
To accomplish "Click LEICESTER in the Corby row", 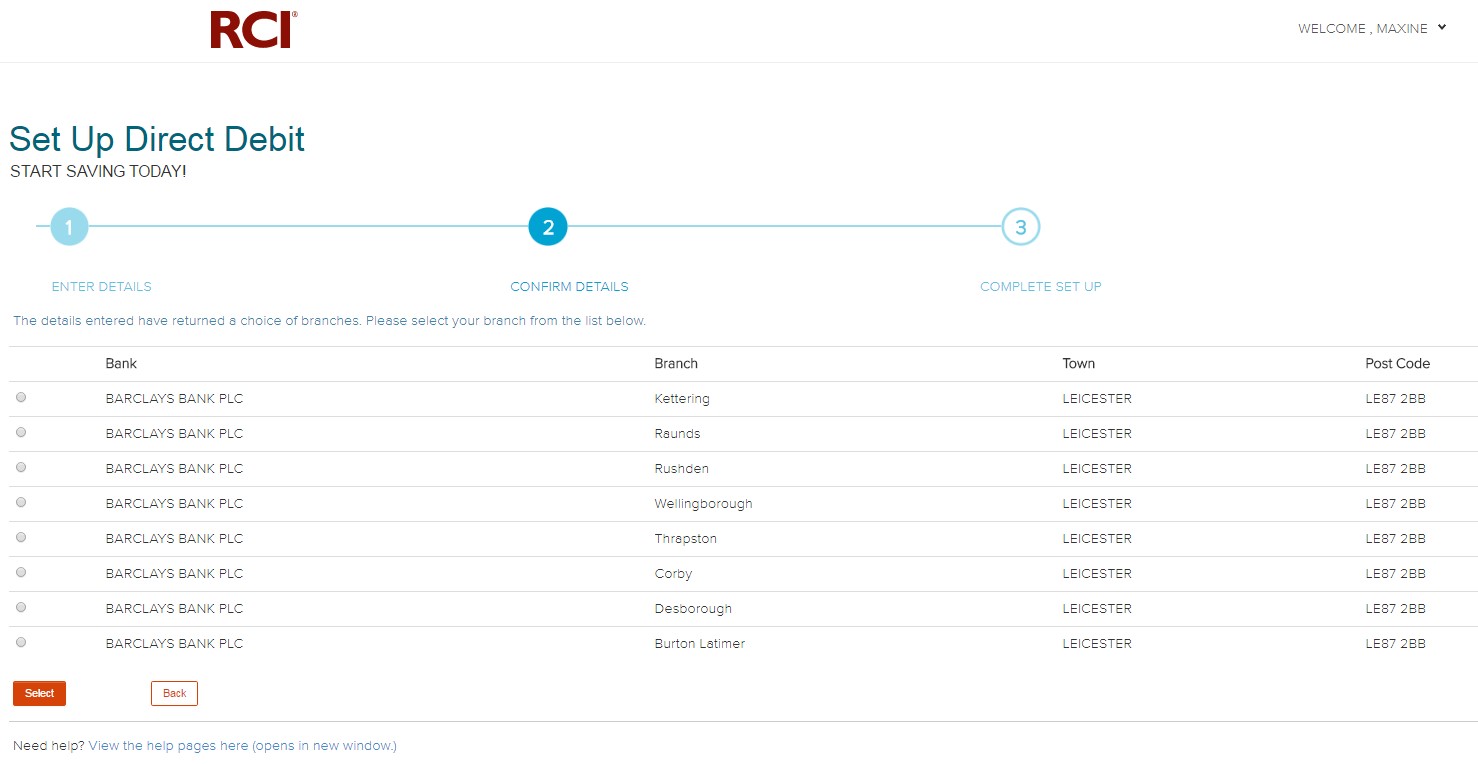I will (1097, 574).
